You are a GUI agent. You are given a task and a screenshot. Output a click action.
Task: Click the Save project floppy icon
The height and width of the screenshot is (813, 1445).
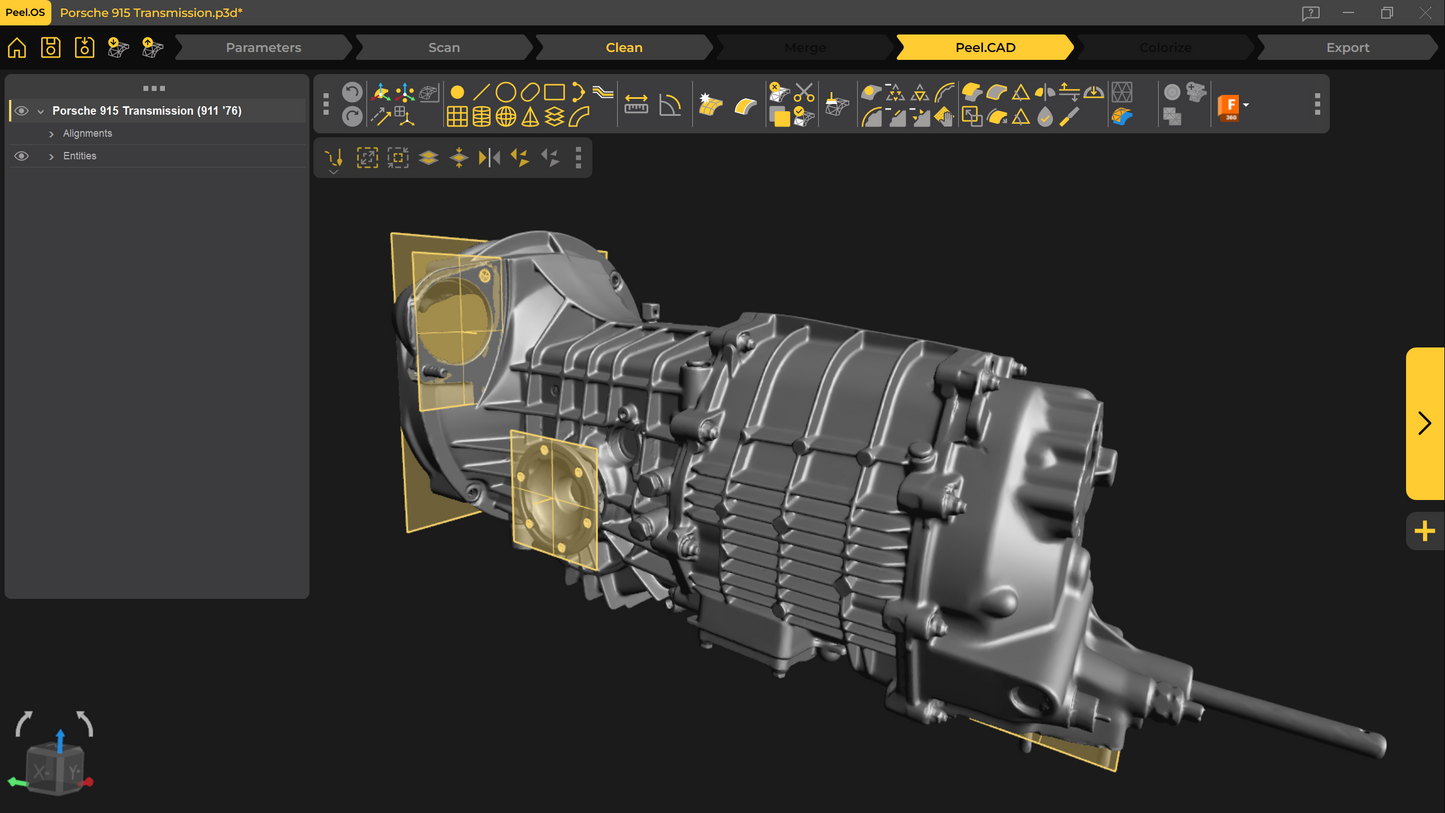tap(50, 48)
